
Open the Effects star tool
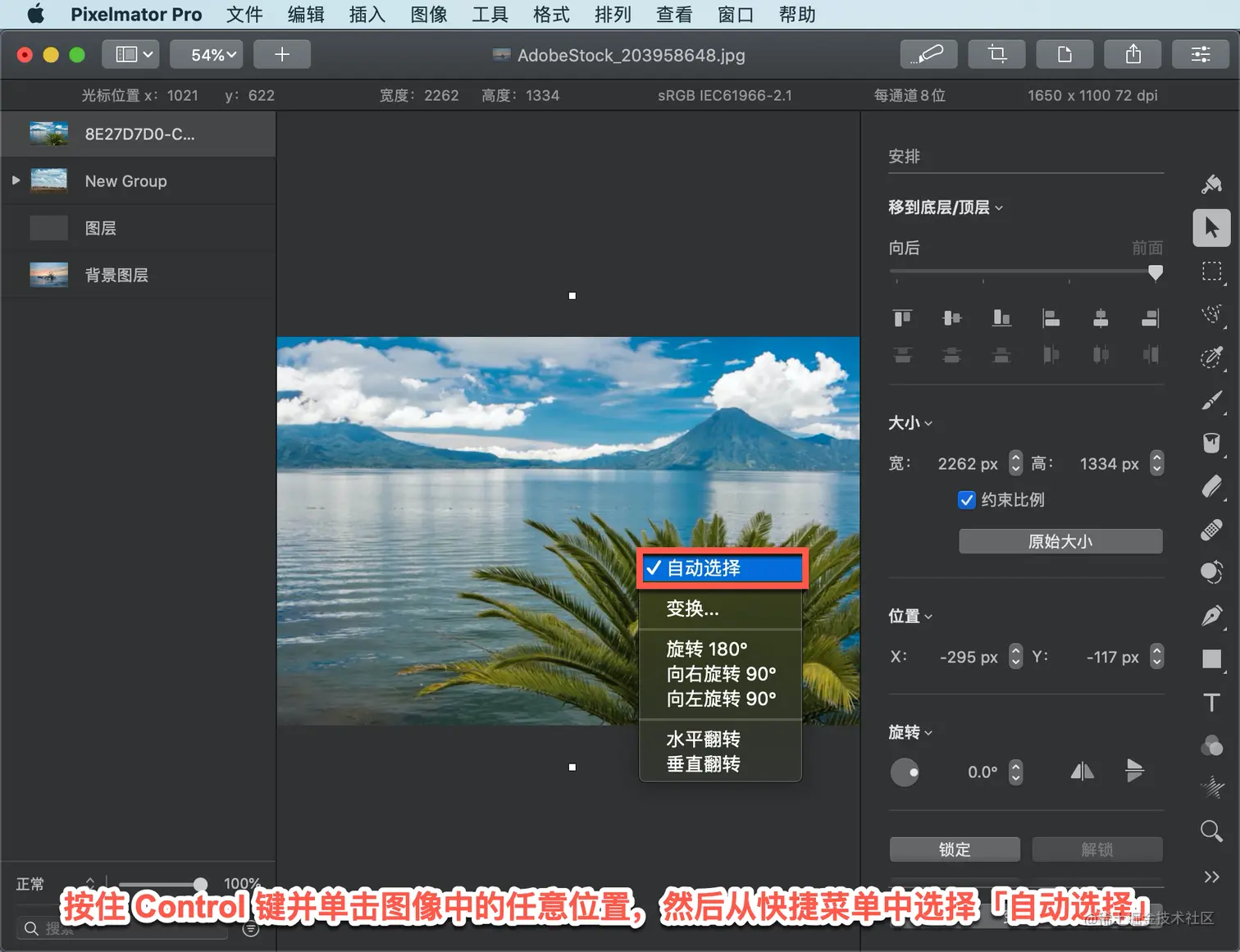point(1211,788)
